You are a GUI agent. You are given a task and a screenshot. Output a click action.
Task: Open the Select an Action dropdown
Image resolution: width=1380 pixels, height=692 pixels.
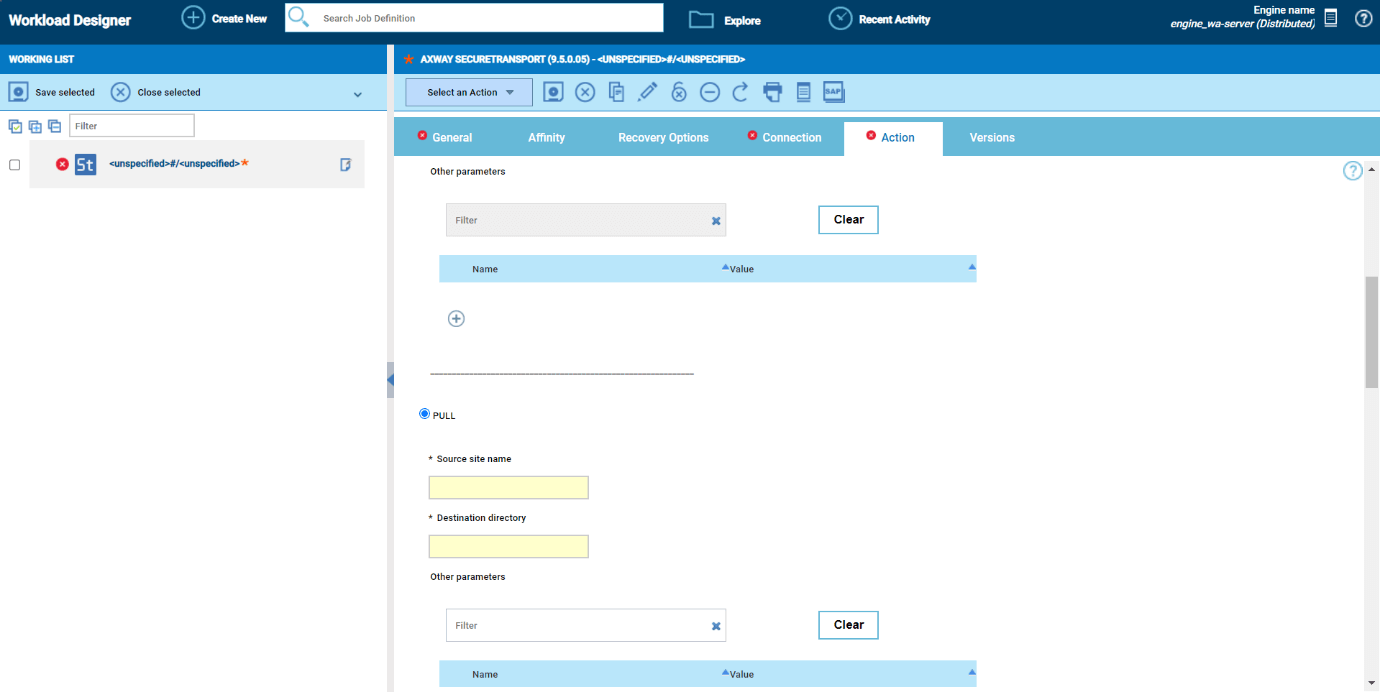pos(469,92)
